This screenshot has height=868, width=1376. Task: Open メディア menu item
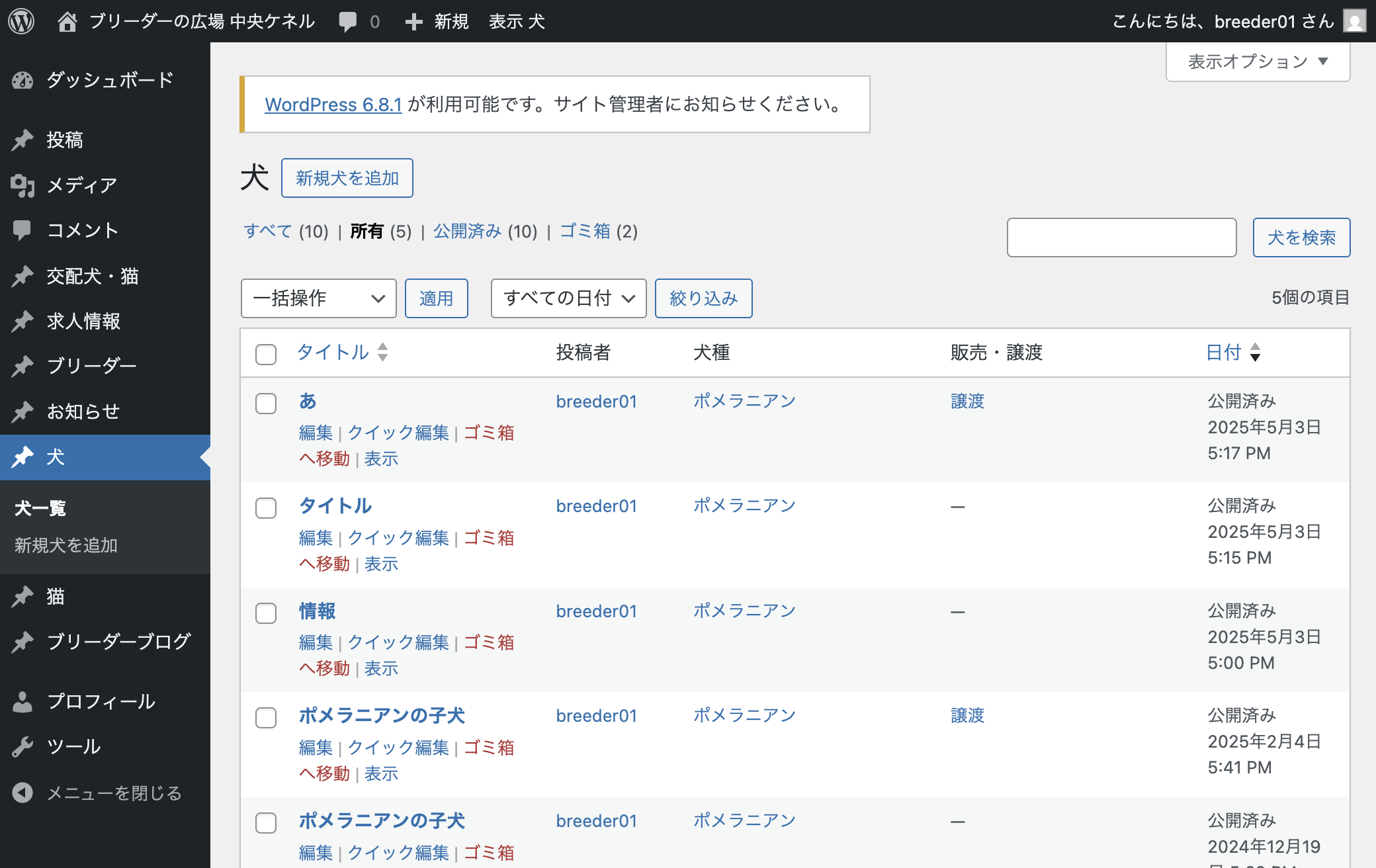[x=105, y=185]
